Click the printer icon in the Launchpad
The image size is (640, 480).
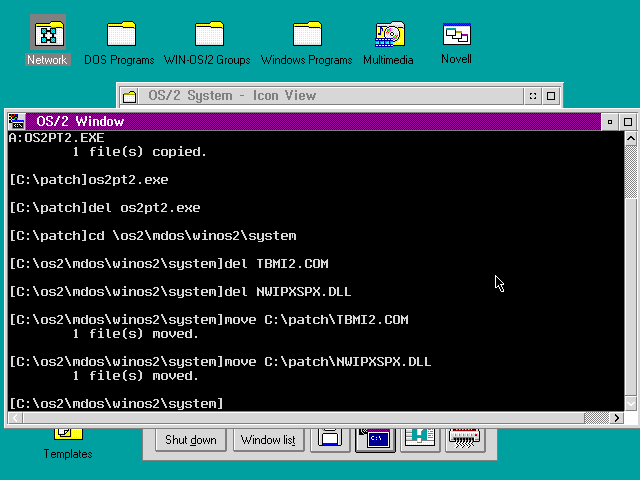[x=330, y=439]
